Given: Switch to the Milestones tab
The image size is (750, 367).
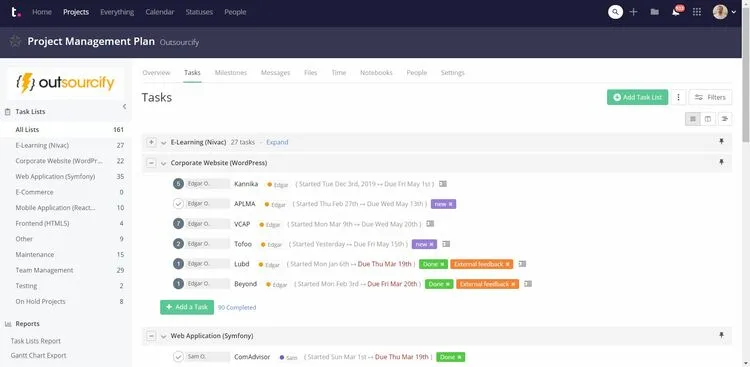Looking at the screenshot, I should [x=231, y=73].
